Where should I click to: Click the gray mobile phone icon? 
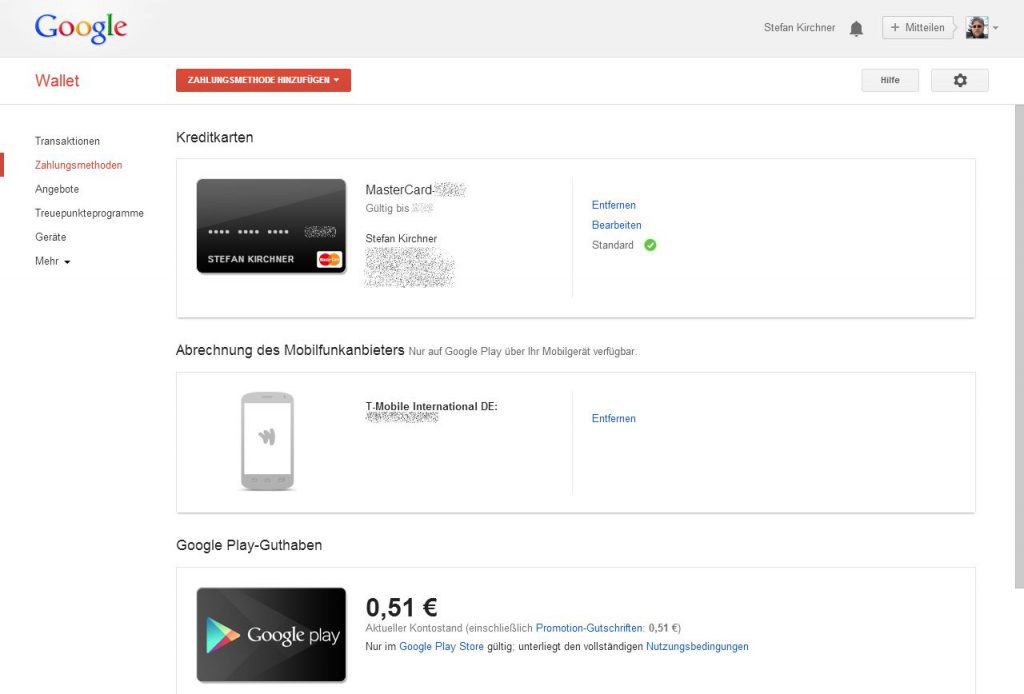267,441
